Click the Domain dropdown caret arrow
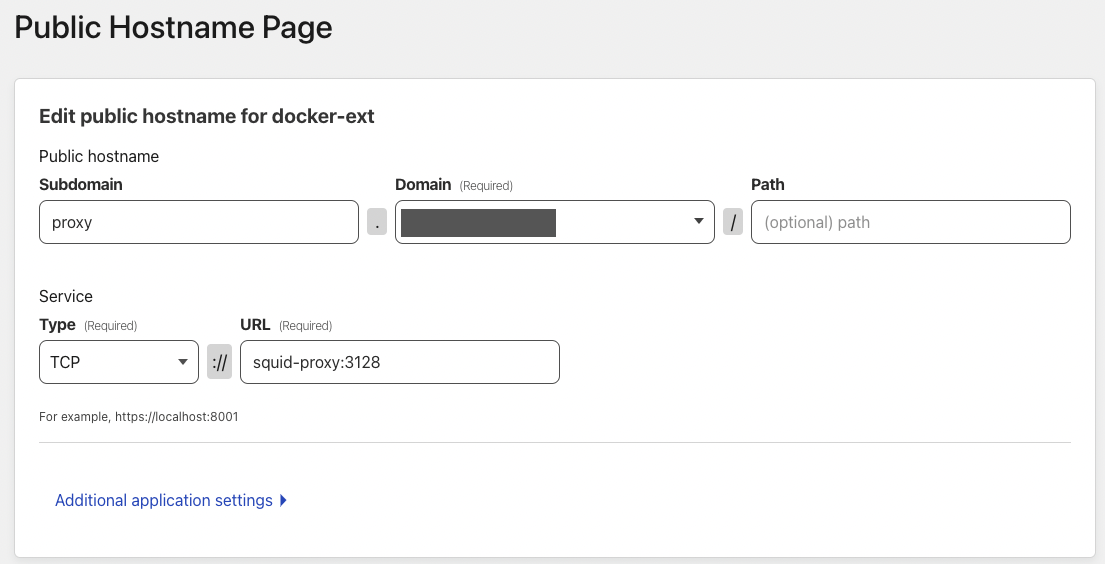 click(x=698, y=222)
